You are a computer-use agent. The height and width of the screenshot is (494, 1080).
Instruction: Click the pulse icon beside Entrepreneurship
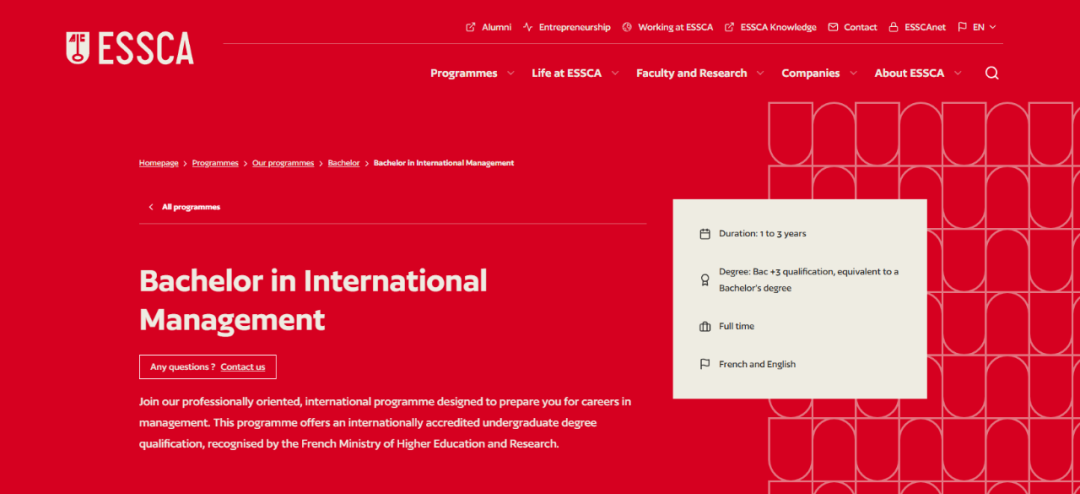(528, 28)
